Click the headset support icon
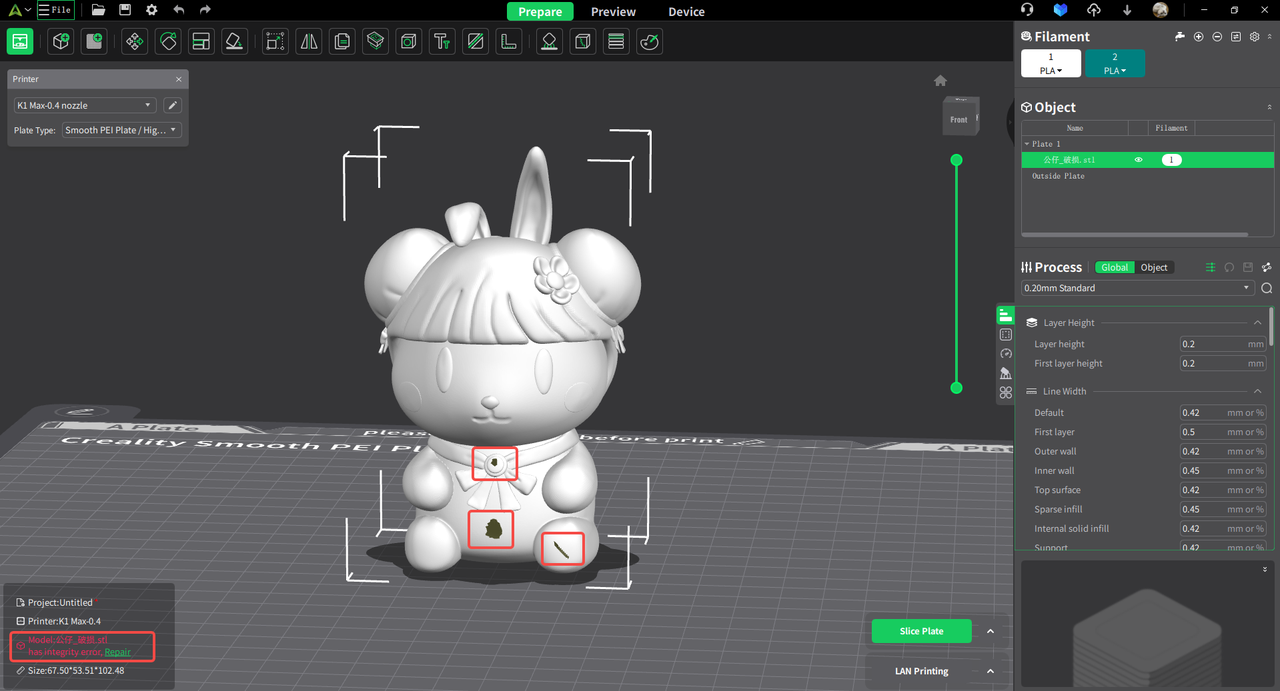 [x=1027, y=10]
